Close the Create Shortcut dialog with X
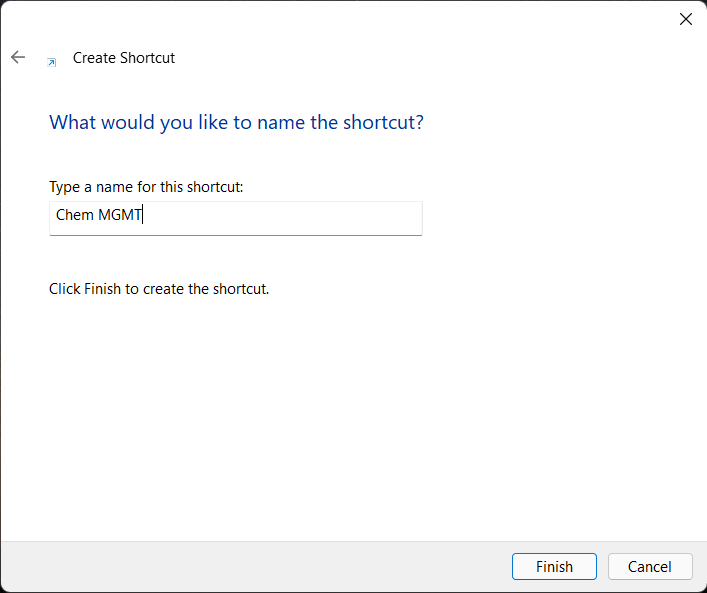Viewport: 707px width, 593px height. pos(685,19)
